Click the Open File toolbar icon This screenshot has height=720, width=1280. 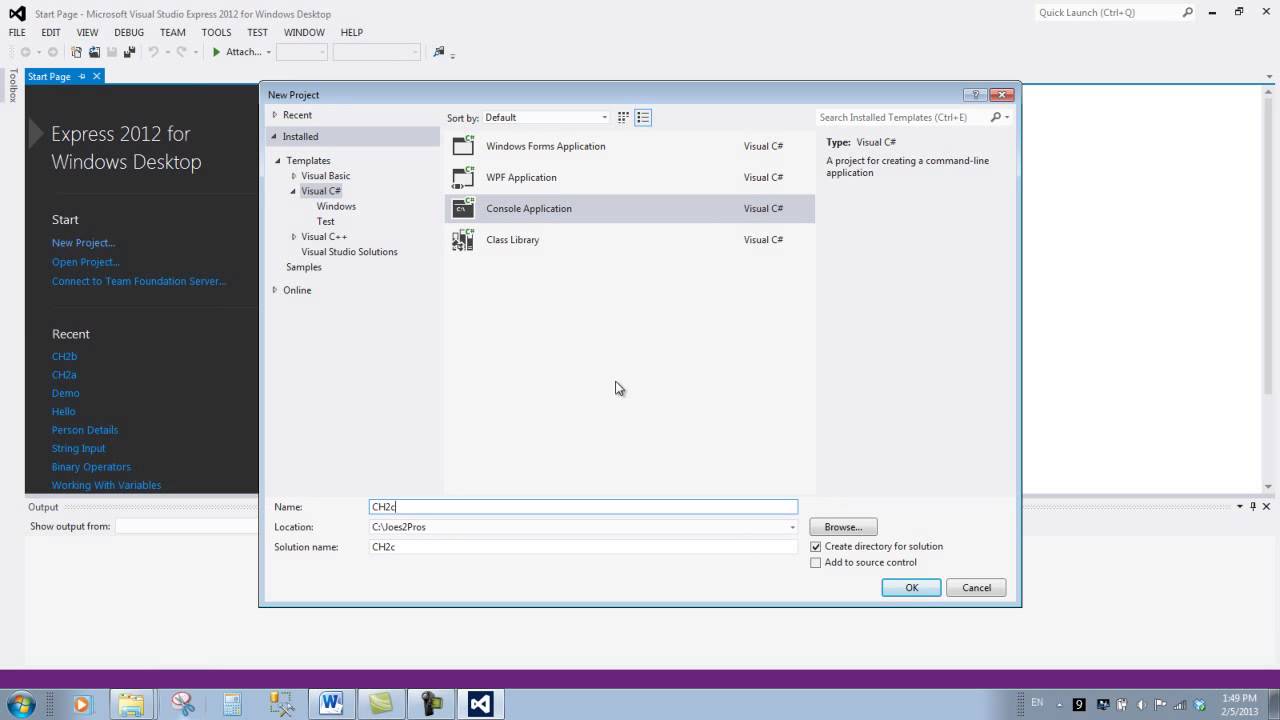[x=94, y=52]
